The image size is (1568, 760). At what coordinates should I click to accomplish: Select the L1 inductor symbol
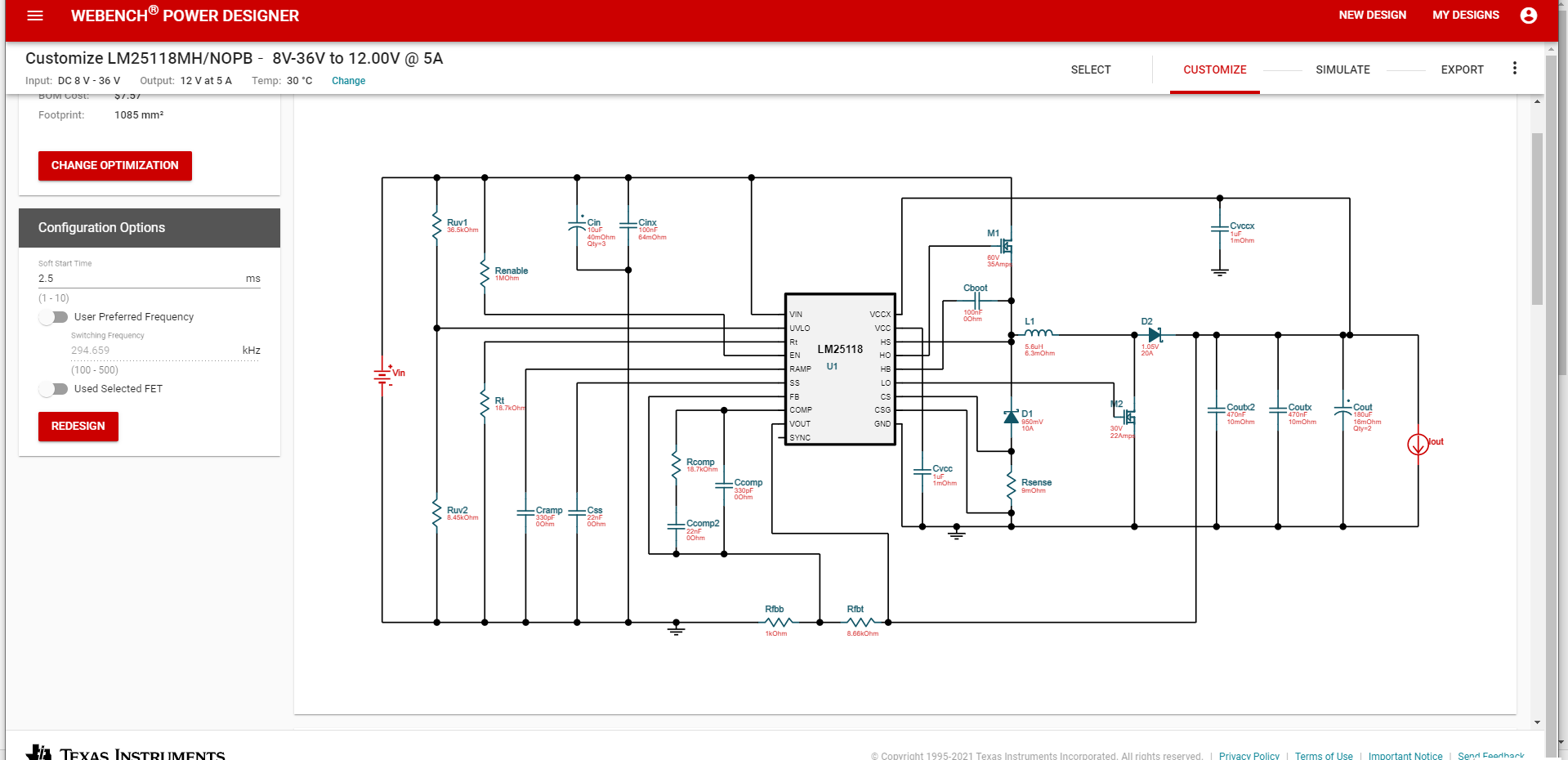[1039, 333]
